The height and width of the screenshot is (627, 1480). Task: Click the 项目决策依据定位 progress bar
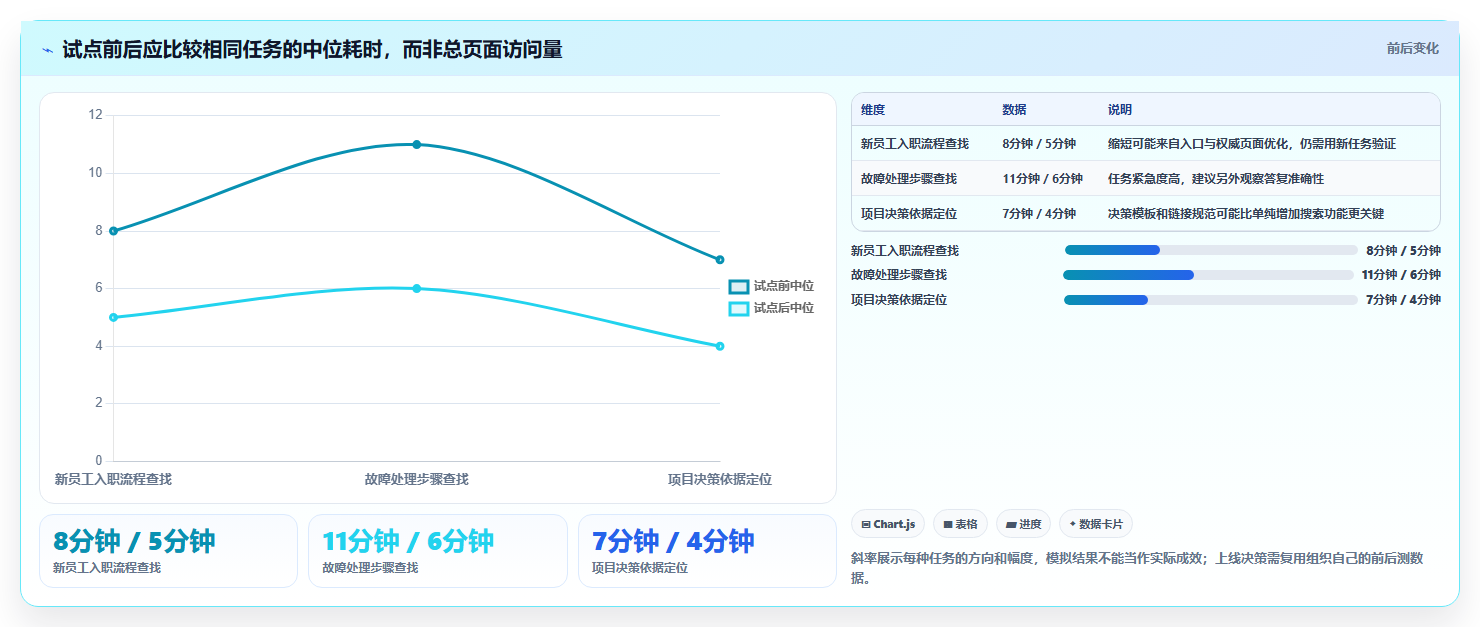[x=1211, y=300]
